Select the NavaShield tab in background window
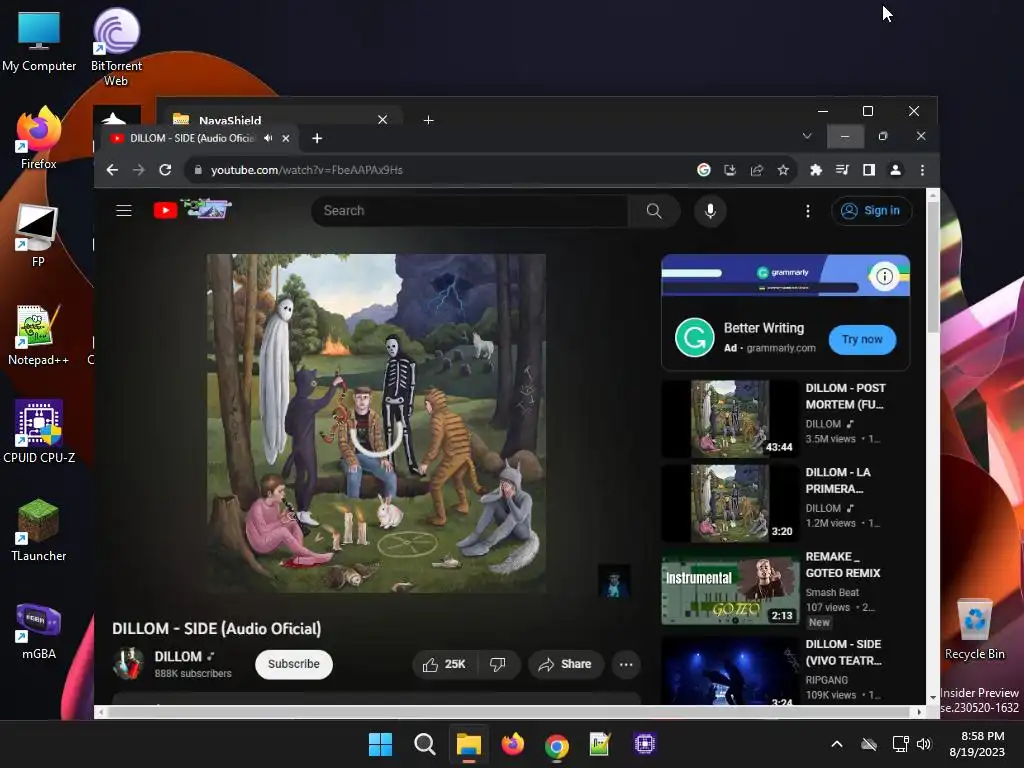 (x=230, y=120)
